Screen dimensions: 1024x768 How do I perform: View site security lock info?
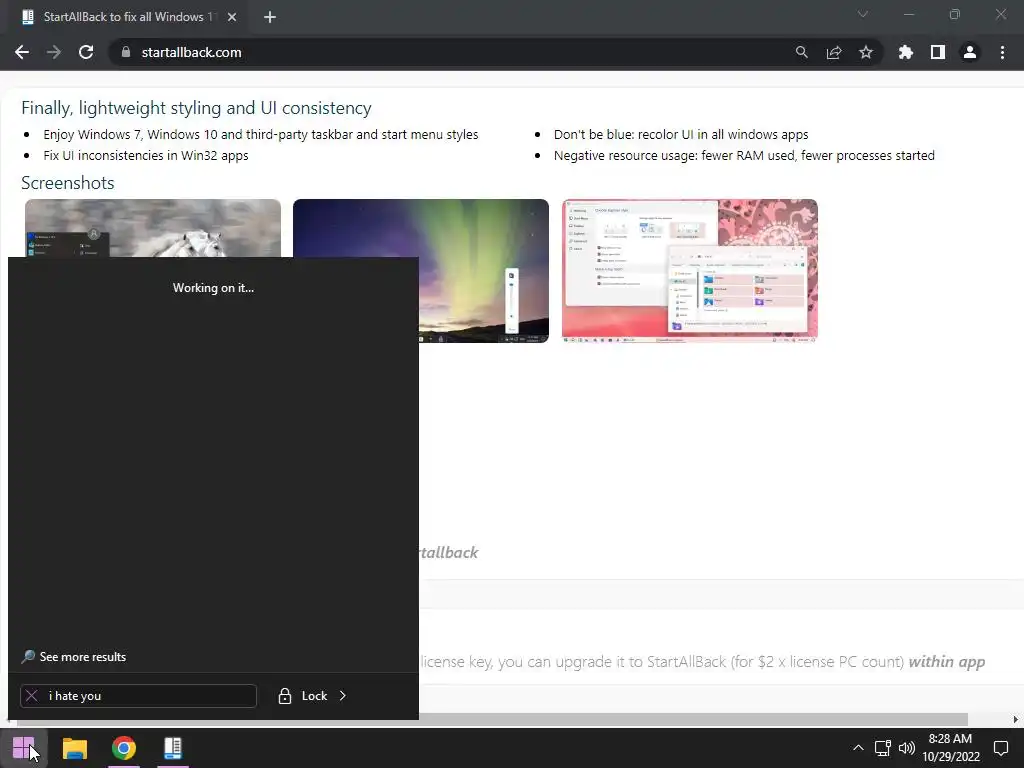click(x=126, y=52)
